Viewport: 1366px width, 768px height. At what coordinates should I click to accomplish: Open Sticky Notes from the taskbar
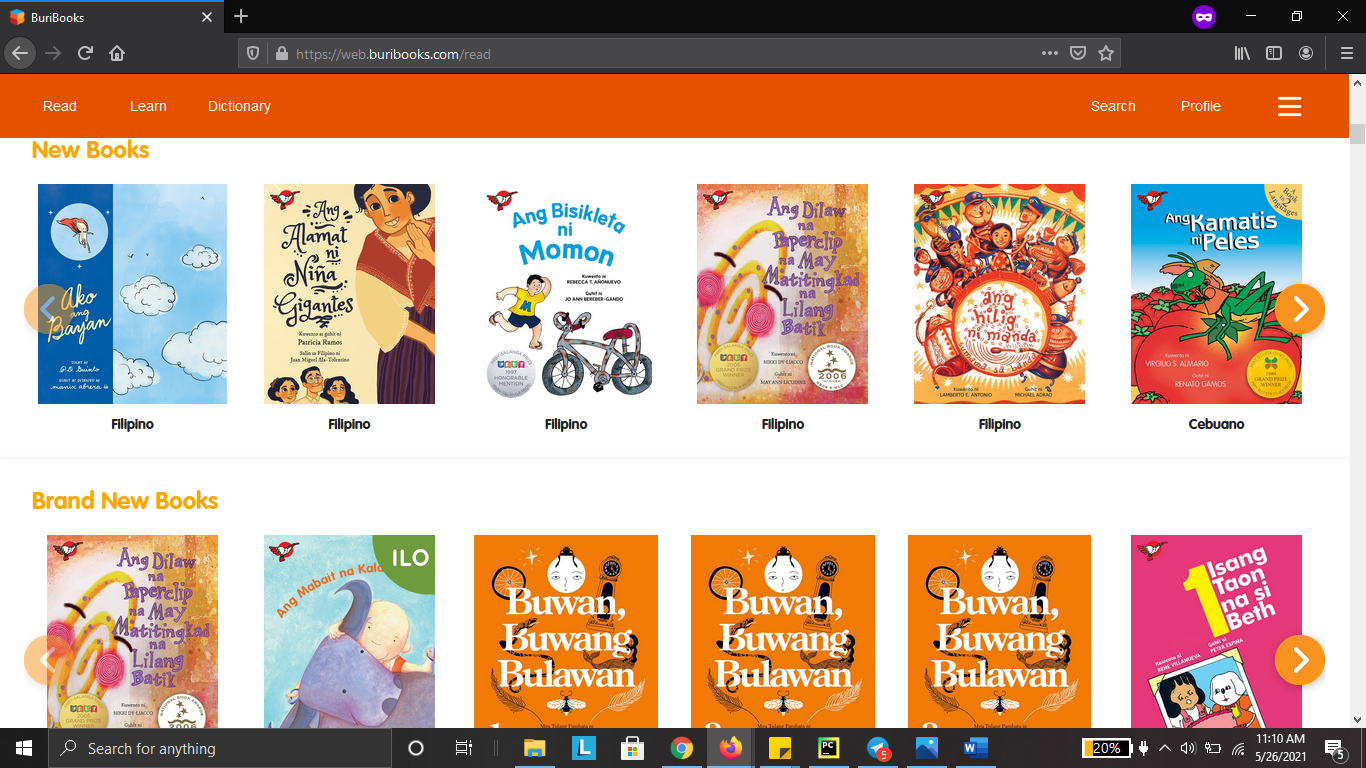coord(780,748)
